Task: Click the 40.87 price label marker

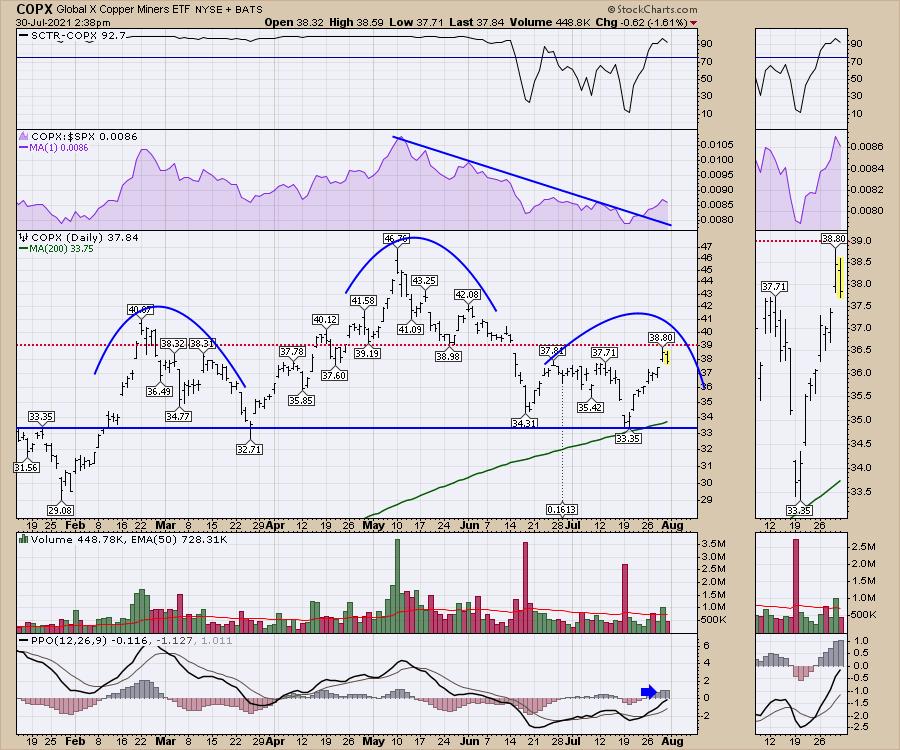Action: click(x=141, y=310)
